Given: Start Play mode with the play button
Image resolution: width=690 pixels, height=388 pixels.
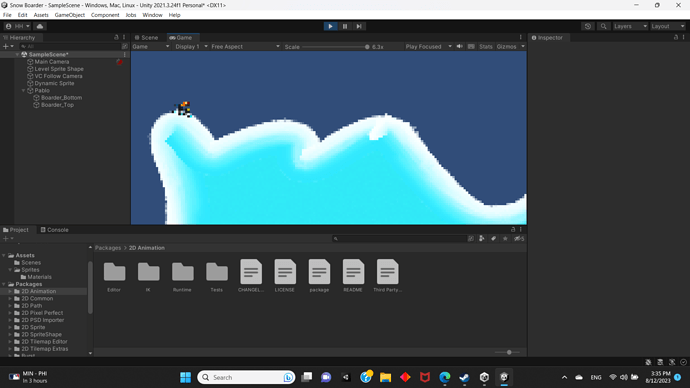Looking at the screenshot, I should tap(330, 26).
